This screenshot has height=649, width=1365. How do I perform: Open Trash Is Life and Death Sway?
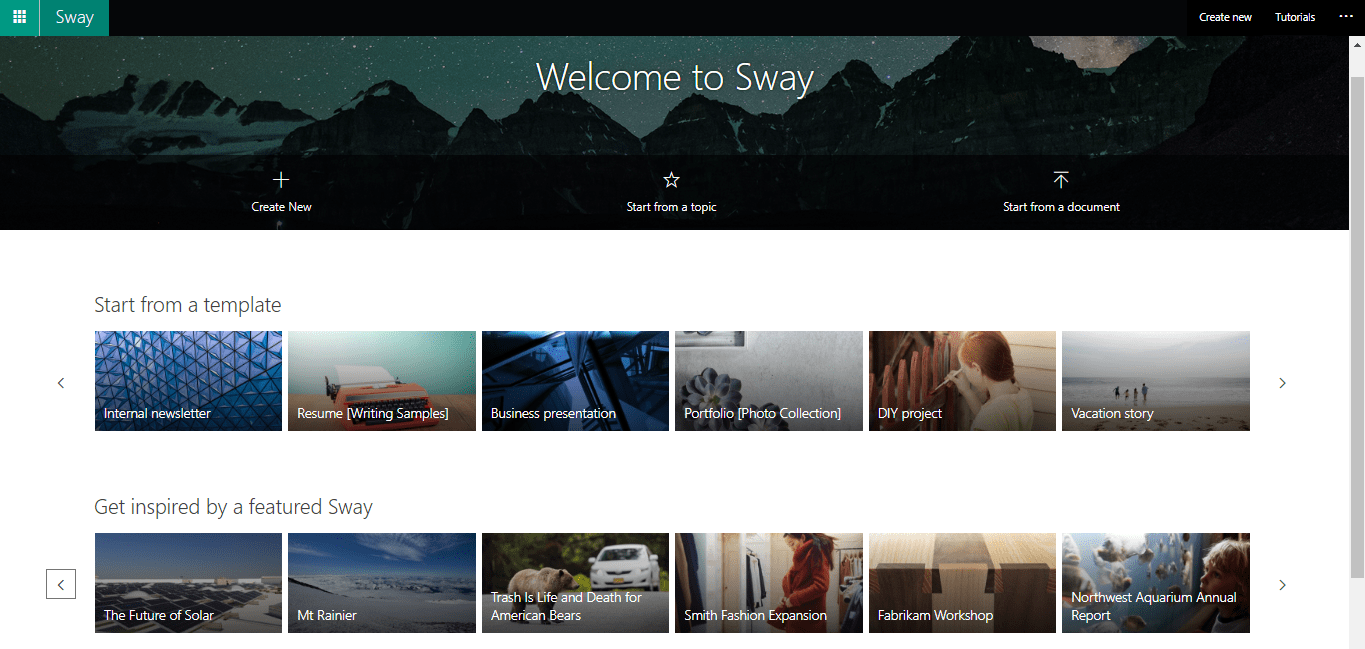tap(575, 583)
